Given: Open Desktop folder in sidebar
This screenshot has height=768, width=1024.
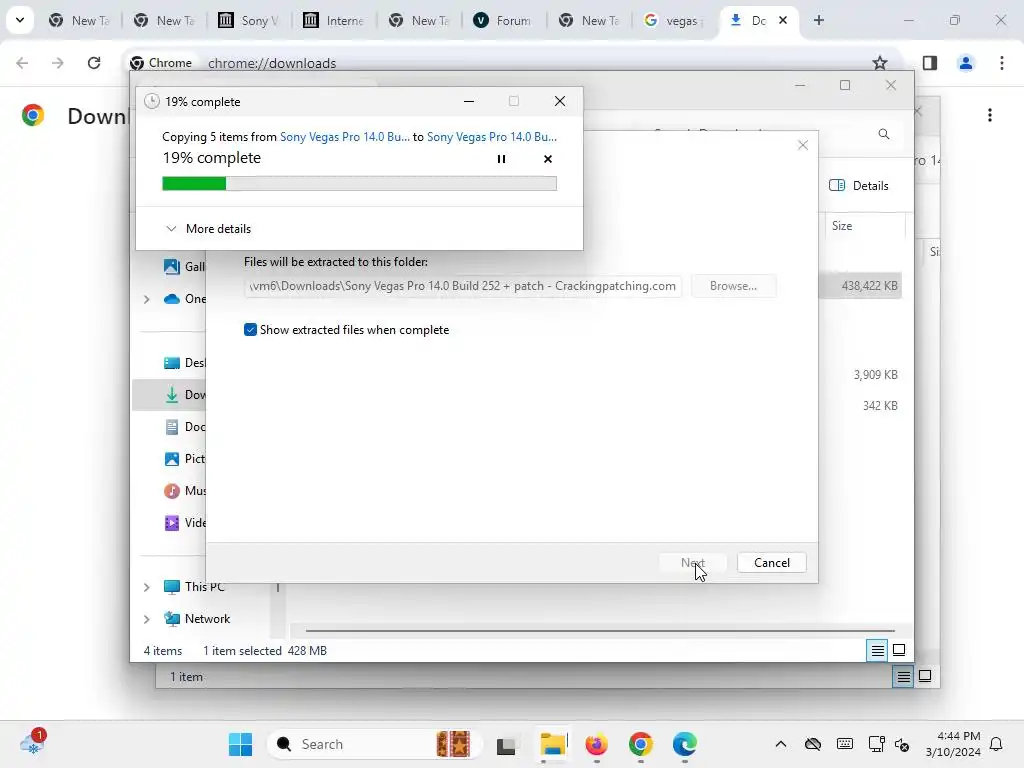Looking at the screenshot, I should (184, 362).
